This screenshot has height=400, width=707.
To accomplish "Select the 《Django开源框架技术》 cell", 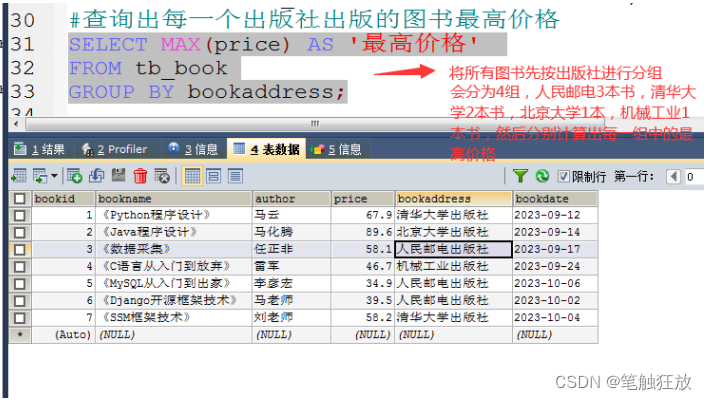I will 174,301.
